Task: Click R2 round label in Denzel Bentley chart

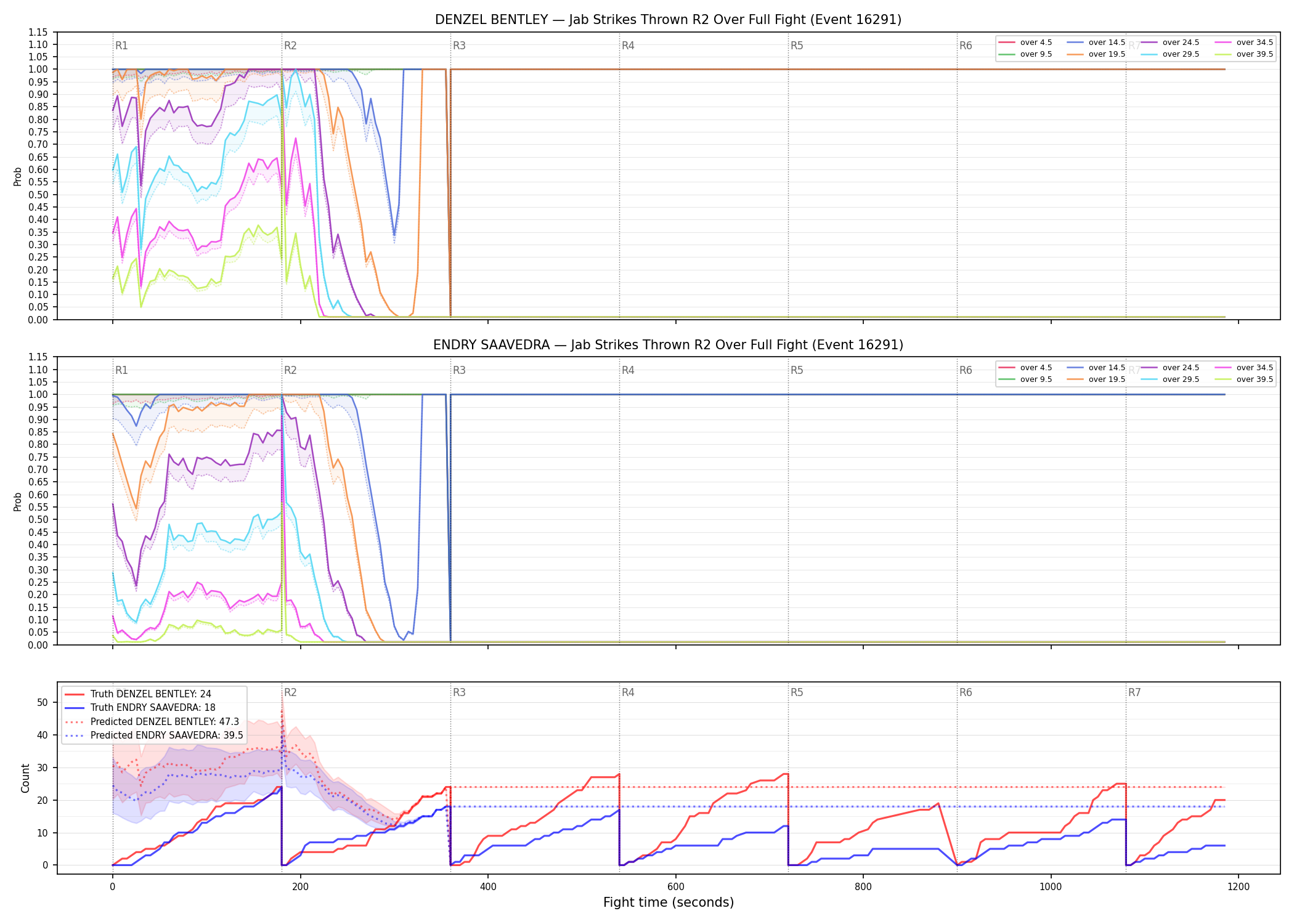Action: 290,46
